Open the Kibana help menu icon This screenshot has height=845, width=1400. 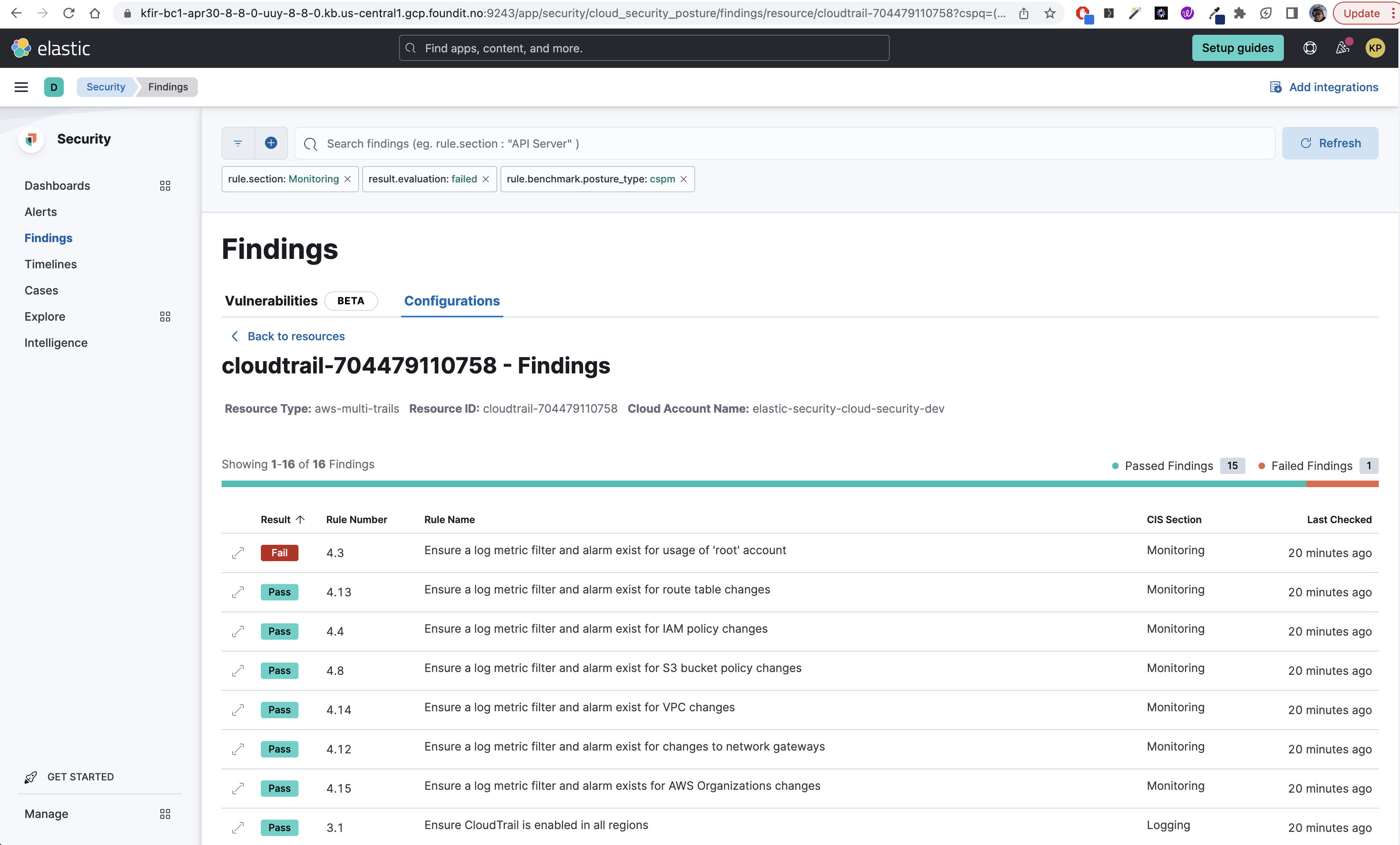click(x=1310, y=48)
